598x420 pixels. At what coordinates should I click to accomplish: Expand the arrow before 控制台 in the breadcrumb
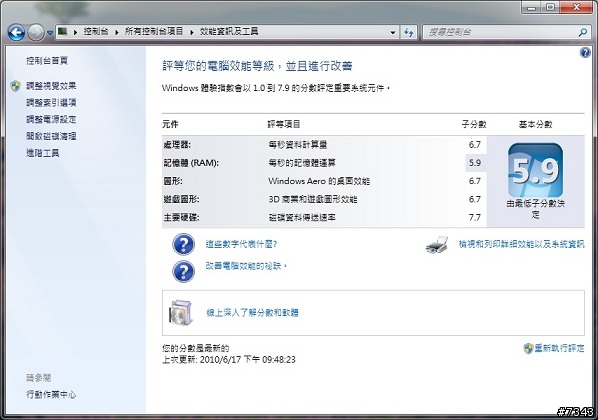pos(76,32)
